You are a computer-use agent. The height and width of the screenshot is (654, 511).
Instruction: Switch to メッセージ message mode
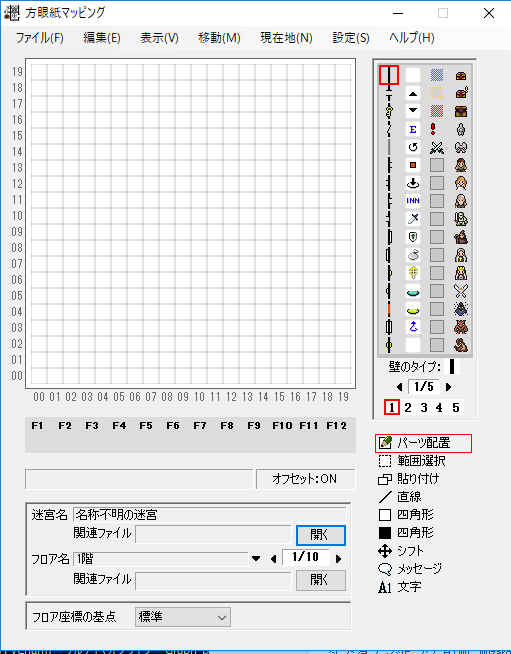pyautogui.click(x=410, y=569)
